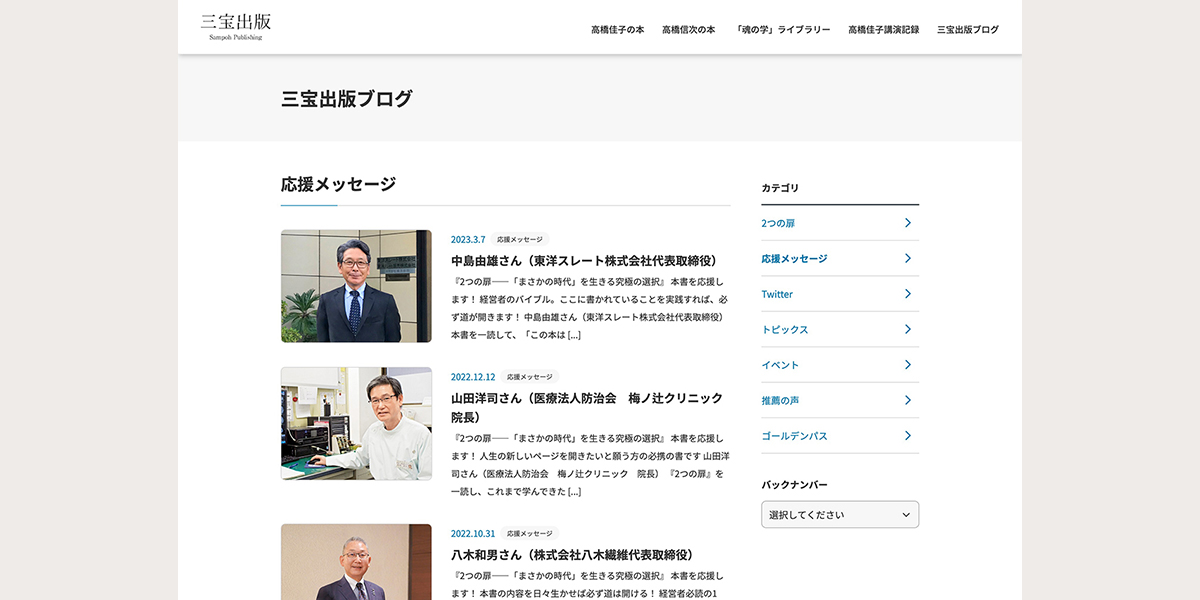This screenshot has height=600, width=1200.
Task: Click the date 2022.12.12
Action: point(473,377)
